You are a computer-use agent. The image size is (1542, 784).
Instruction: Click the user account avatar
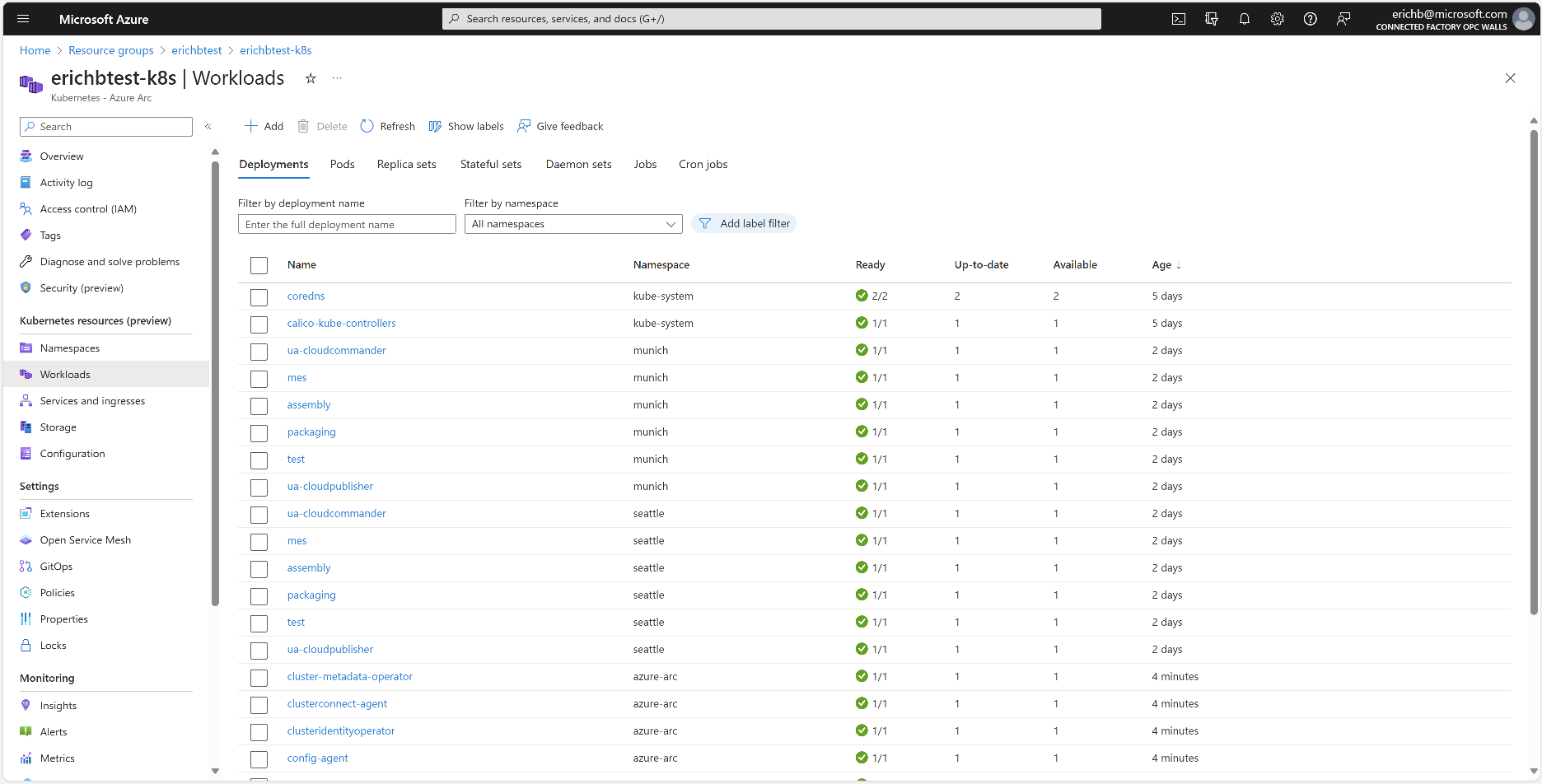click(1523, 19)
